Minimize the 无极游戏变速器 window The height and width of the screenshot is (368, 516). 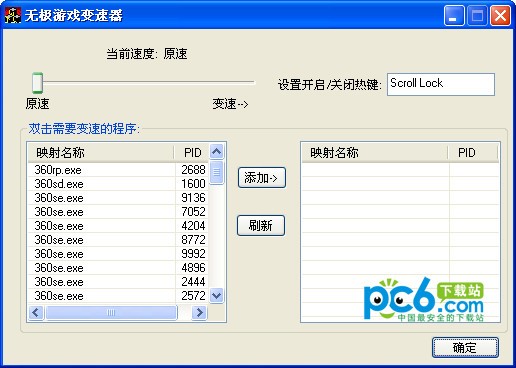454,15
